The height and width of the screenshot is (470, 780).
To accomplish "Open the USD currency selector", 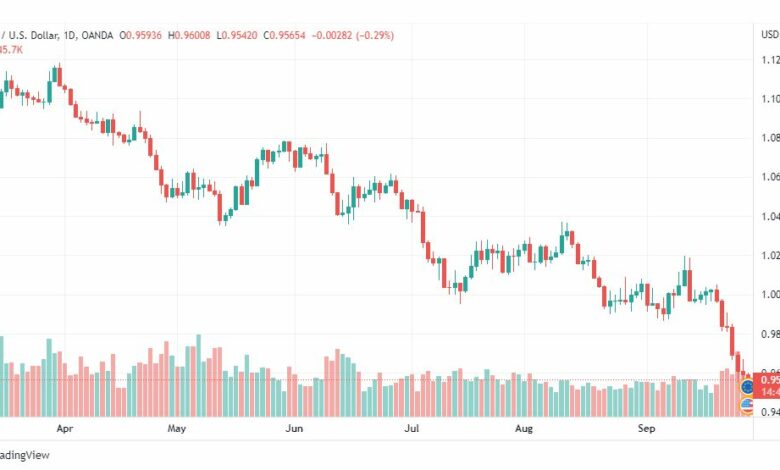I will 770,34.
